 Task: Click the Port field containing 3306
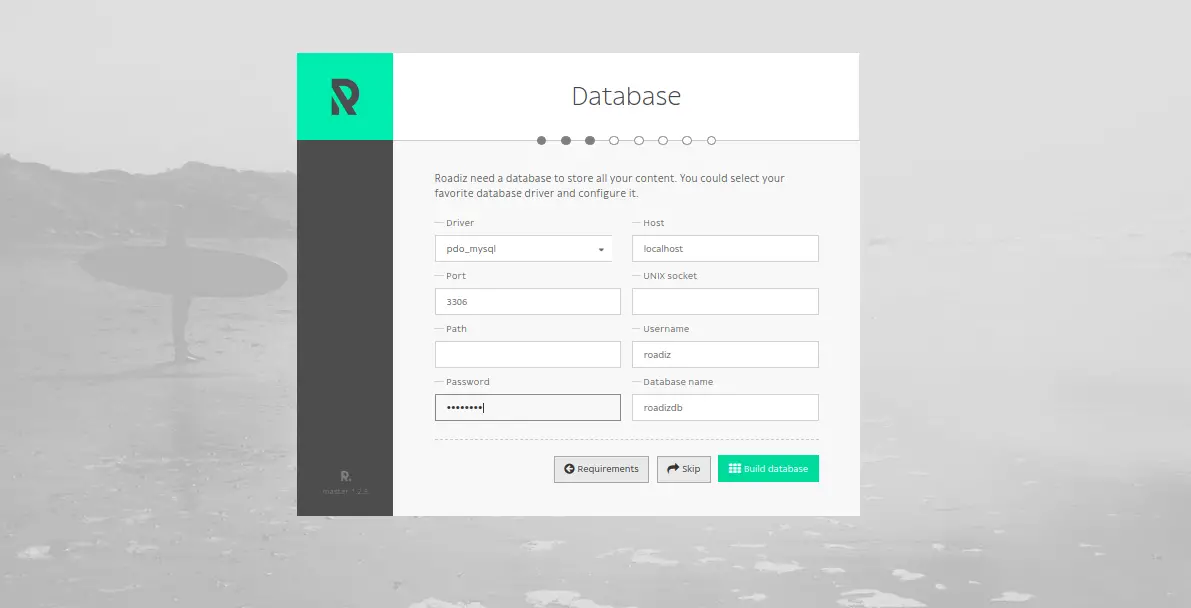click(528, 302)
